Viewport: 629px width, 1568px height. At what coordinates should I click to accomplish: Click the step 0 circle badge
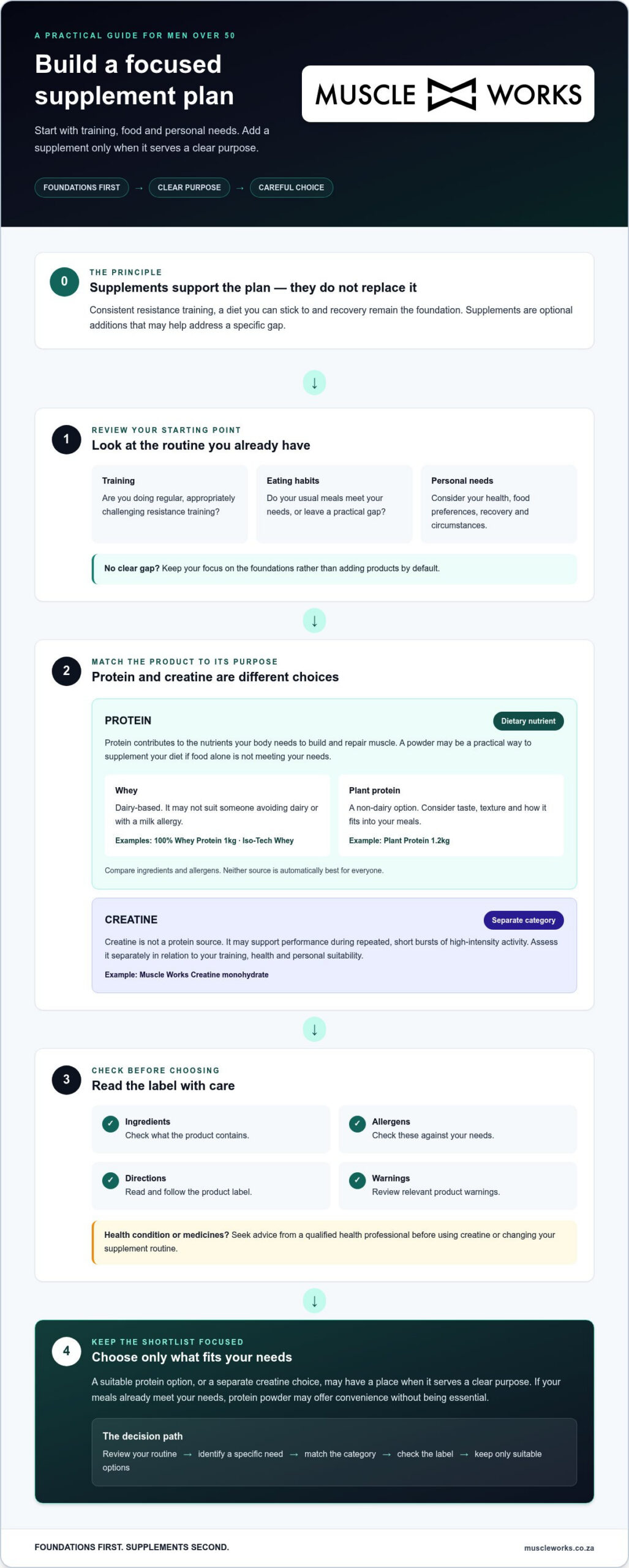64,282
